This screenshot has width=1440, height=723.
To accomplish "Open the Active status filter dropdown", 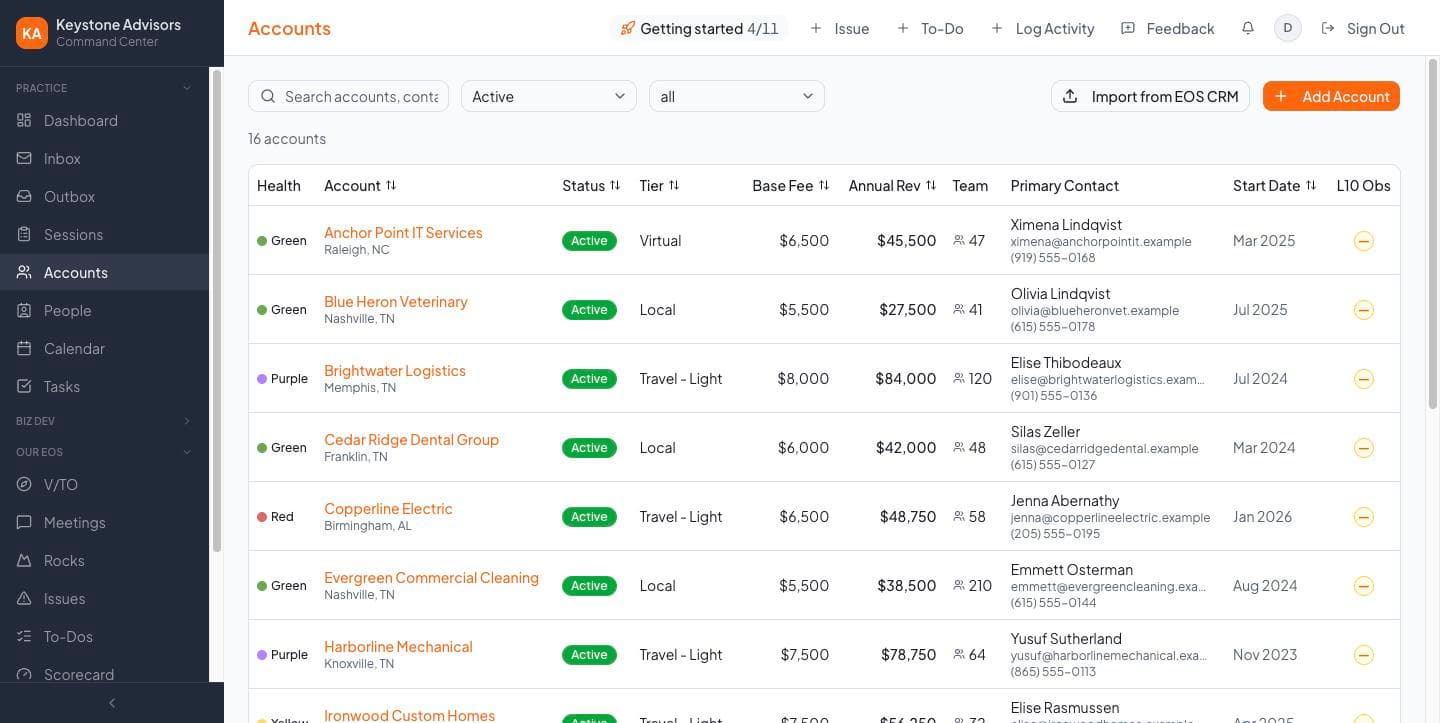I will (548, 96).
